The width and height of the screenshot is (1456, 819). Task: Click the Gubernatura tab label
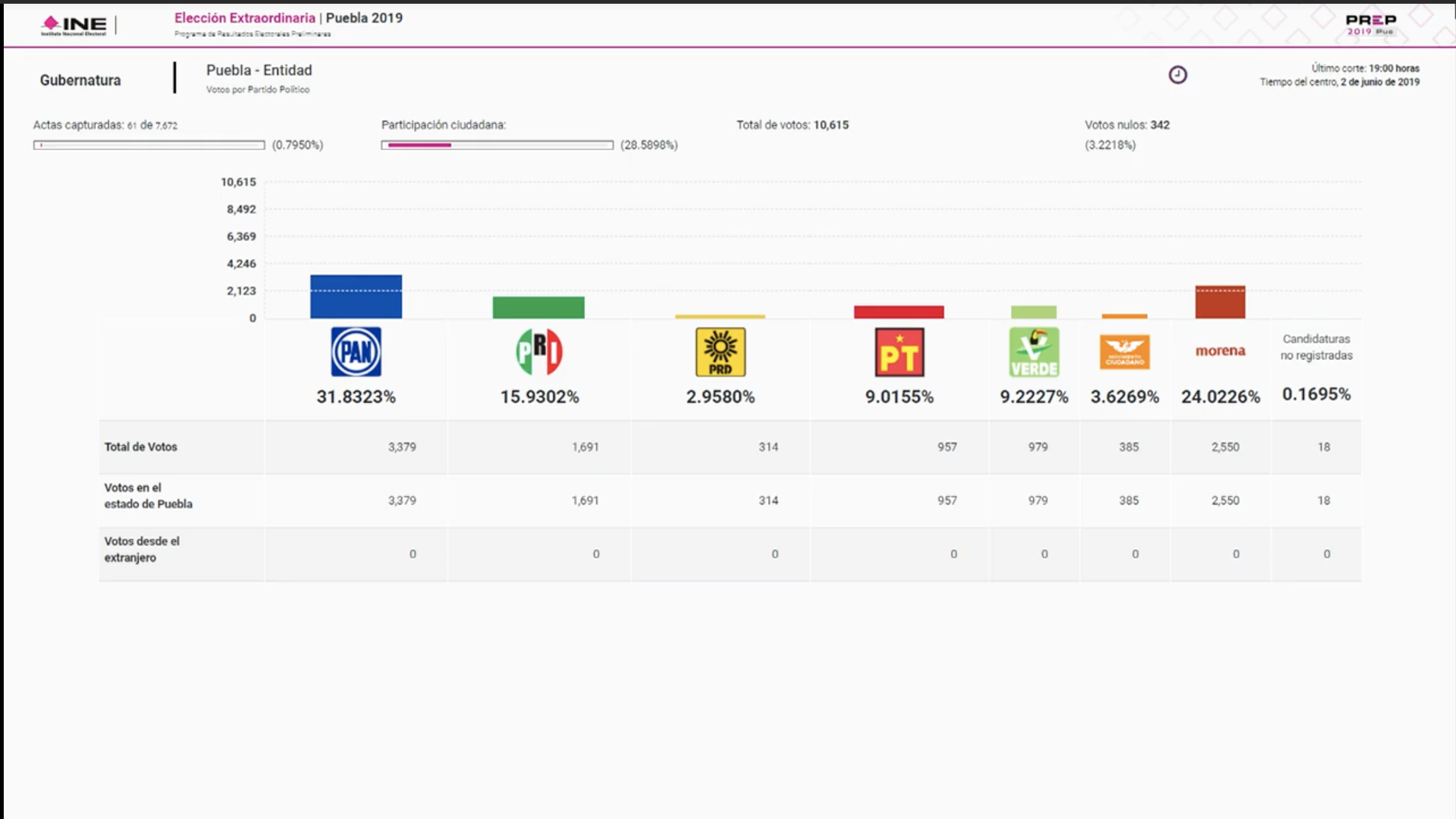pyautogui.click(x=80, y=80)
